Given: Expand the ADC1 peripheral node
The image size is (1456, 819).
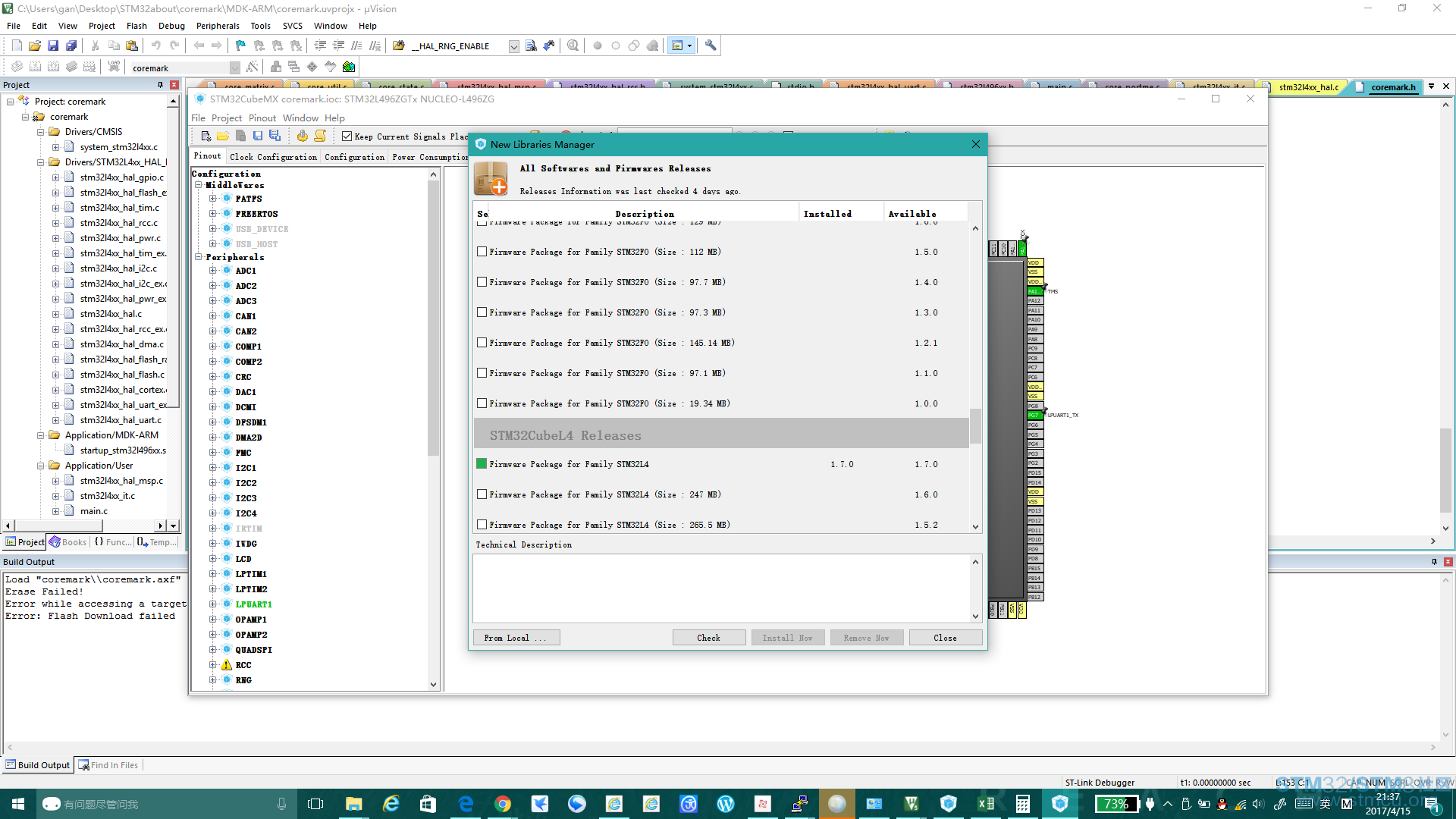Looking at the screenshot, I should pos(212,271).
